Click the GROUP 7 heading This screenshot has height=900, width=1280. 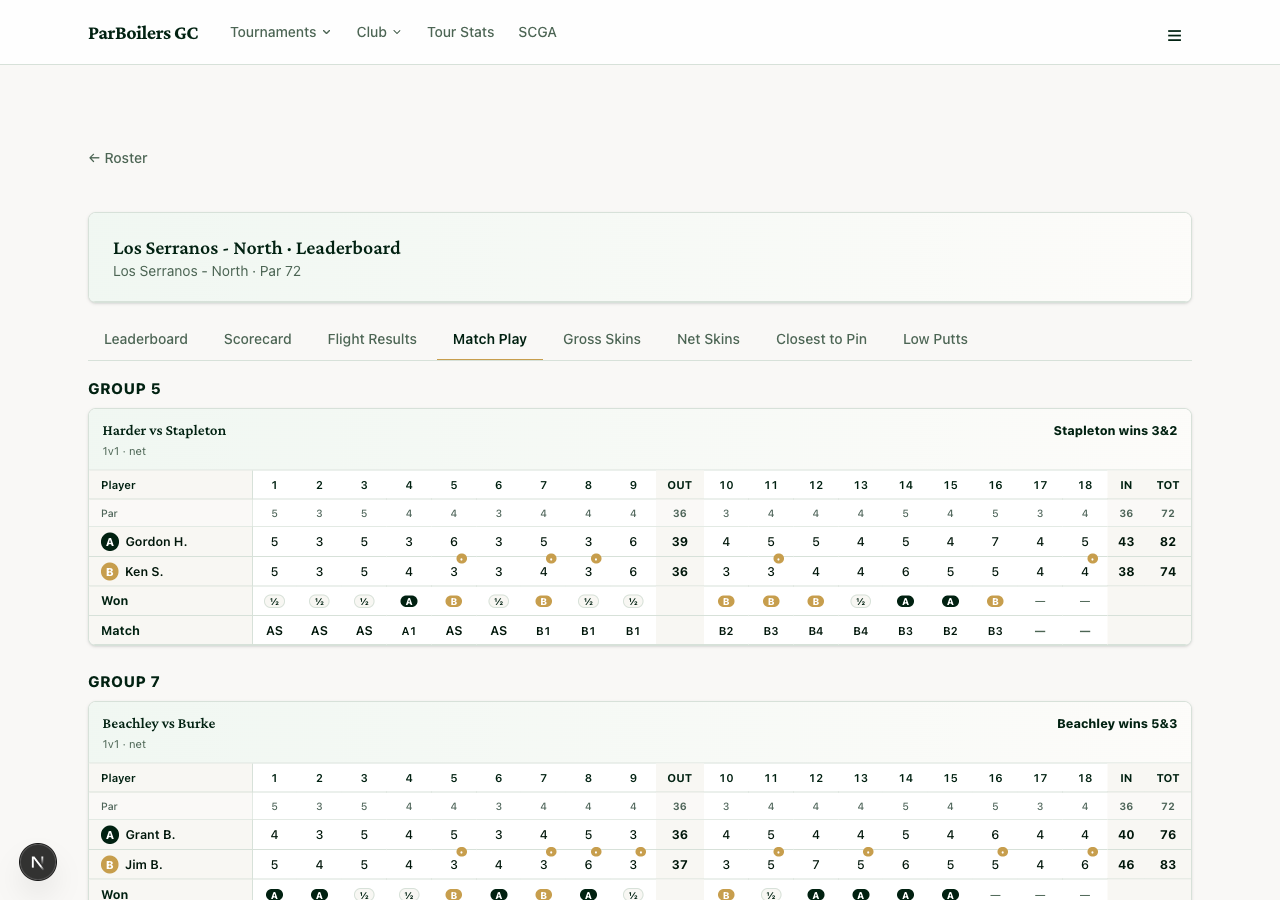pos(124,682)
